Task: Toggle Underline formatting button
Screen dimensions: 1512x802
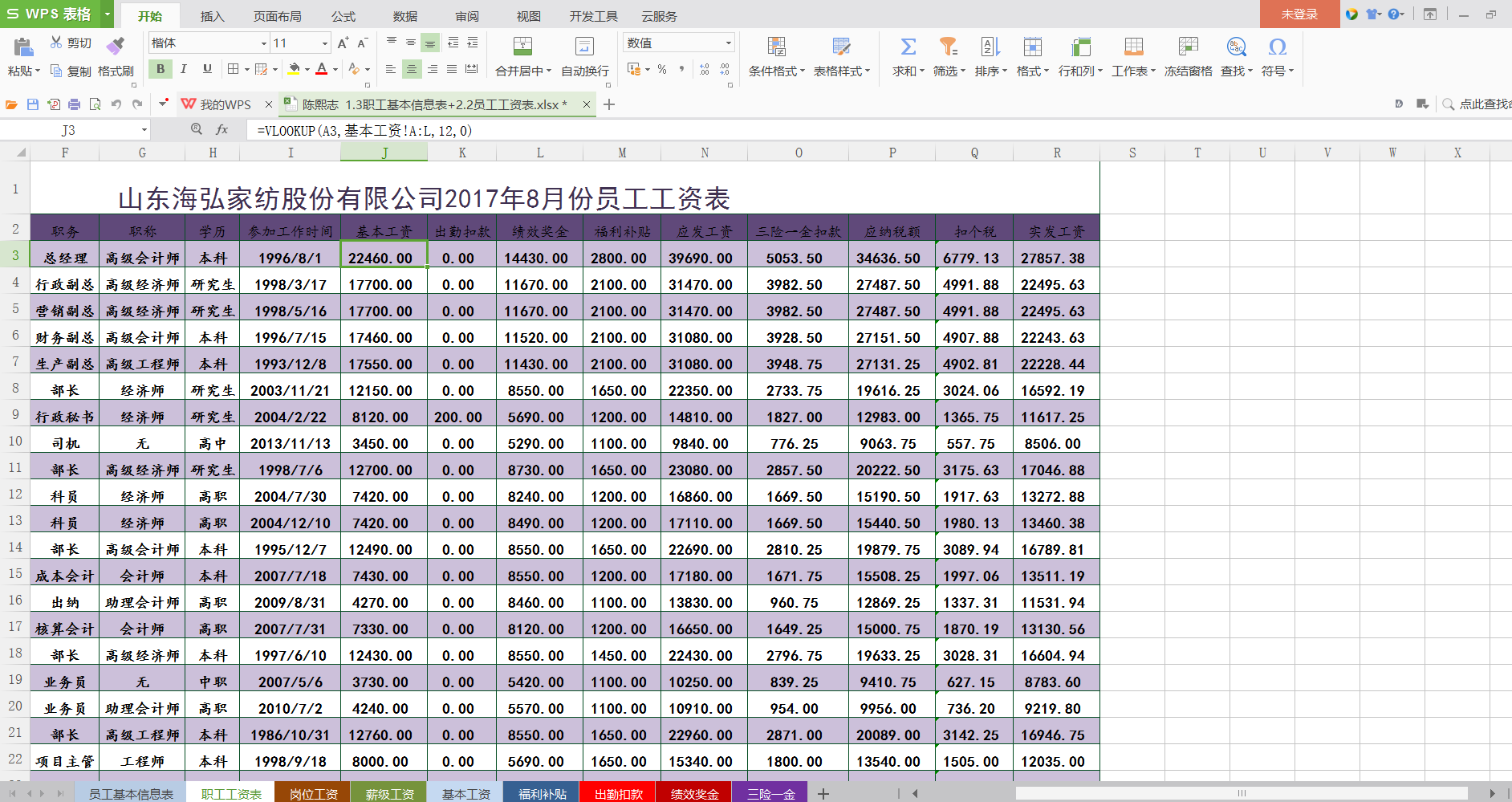Action: coord(207,69)
